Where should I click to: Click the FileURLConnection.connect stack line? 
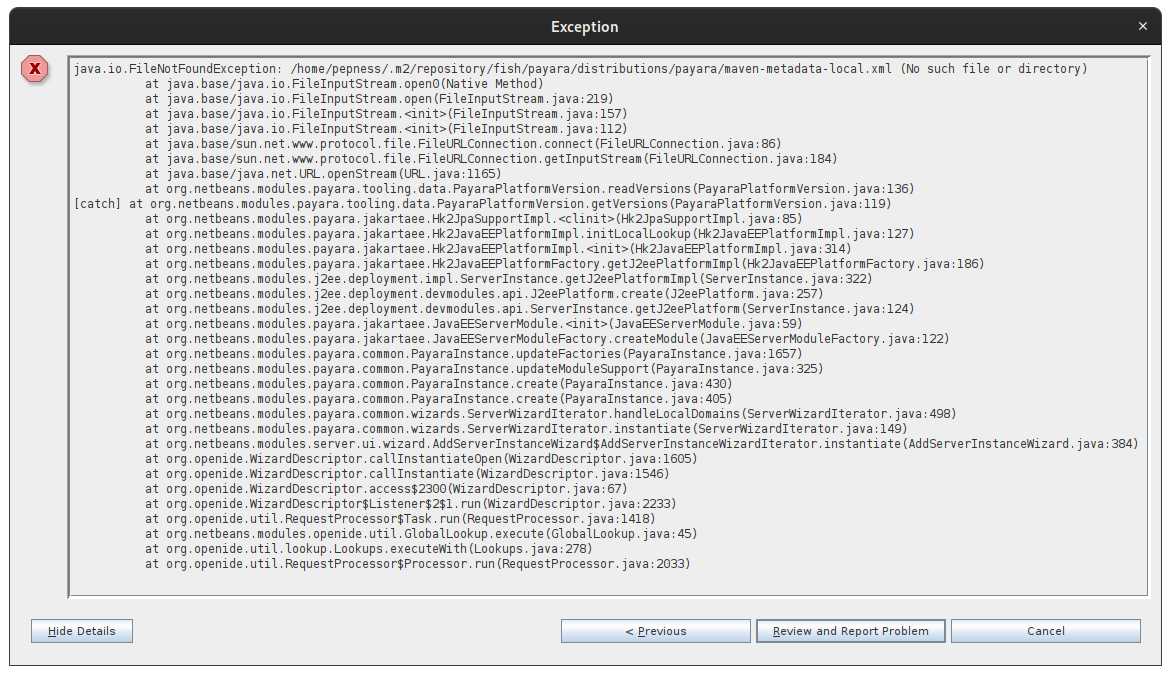tap(463, 143)
